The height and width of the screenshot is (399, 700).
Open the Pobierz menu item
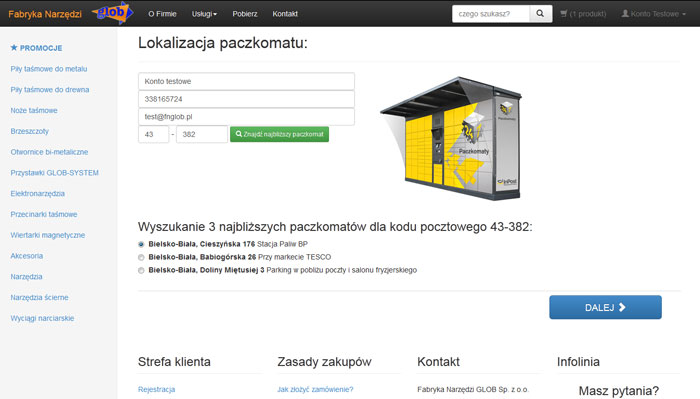pos(245,14)
